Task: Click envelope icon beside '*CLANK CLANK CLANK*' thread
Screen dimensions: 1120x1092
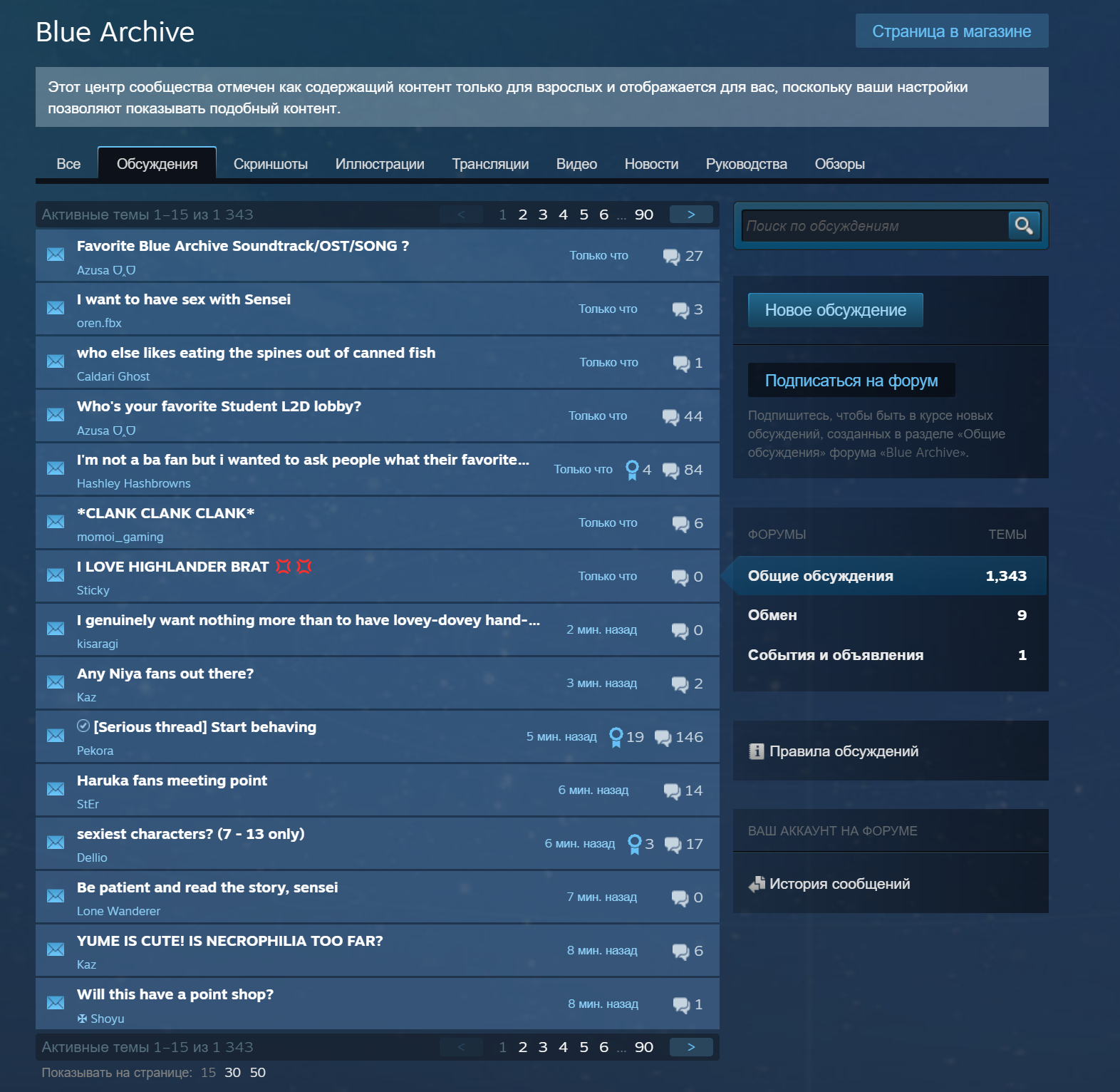Action: (56, 522)
